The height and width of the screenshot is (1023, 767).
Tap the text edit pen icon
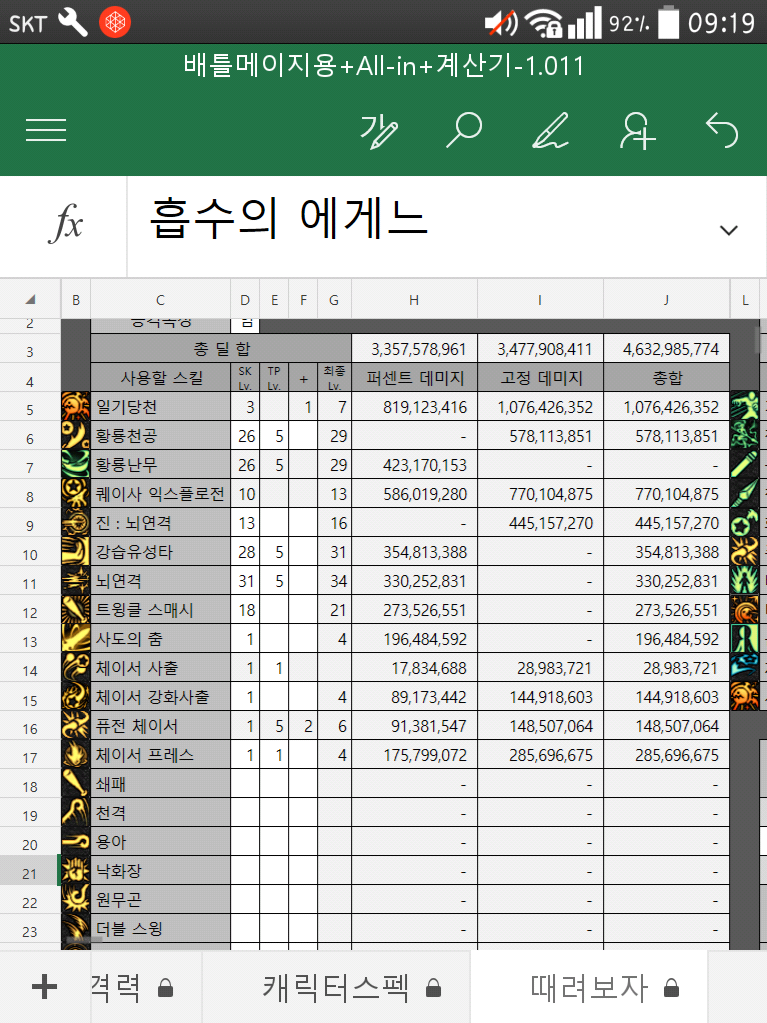379,130
